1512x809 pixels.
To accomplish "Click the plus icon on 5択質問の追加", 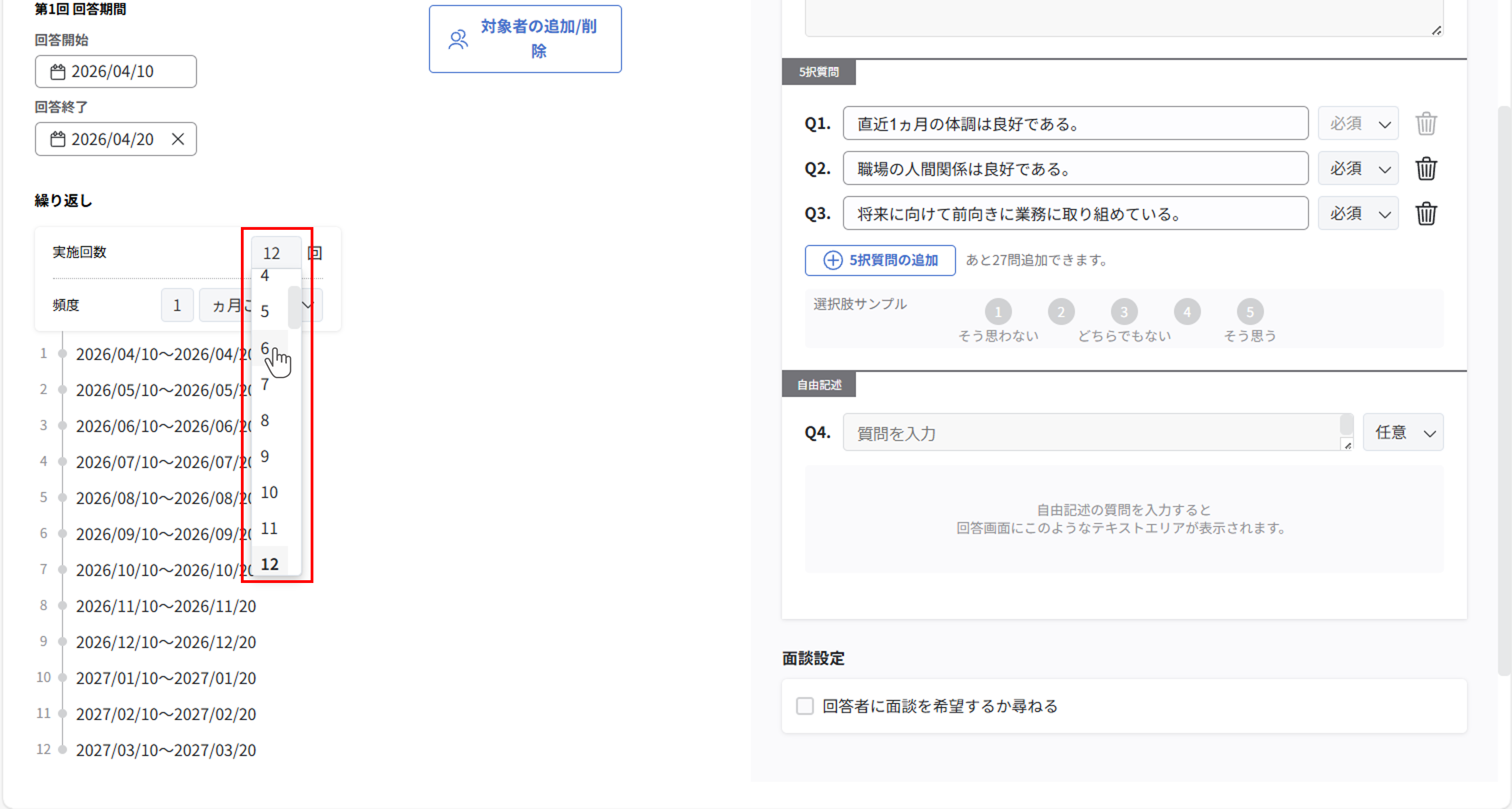I will click(x=832, y=260).
